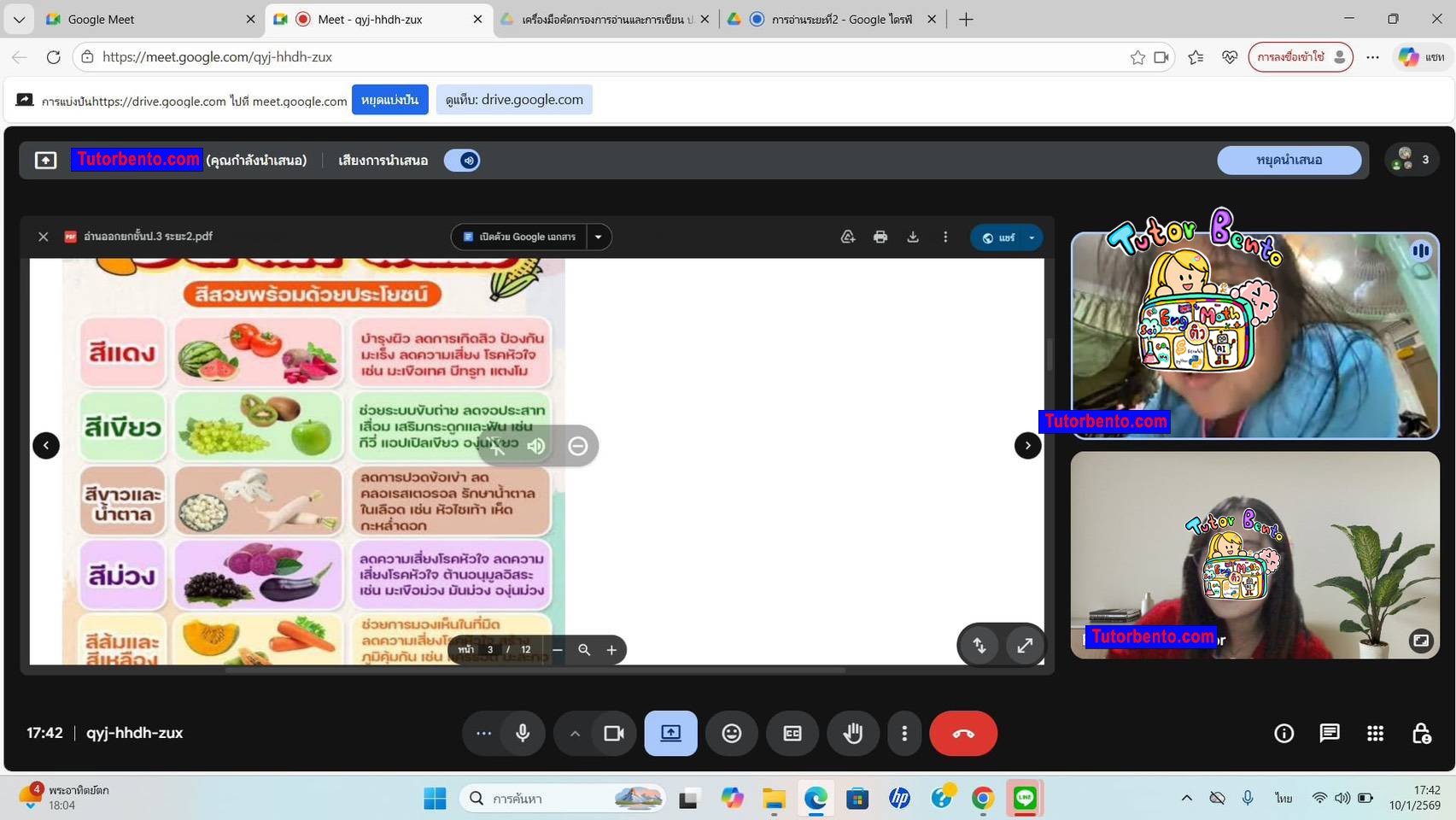Mute the microphone in Google Meet
The width and height of the screenshot is (1456, 820).
click(522, 733)
